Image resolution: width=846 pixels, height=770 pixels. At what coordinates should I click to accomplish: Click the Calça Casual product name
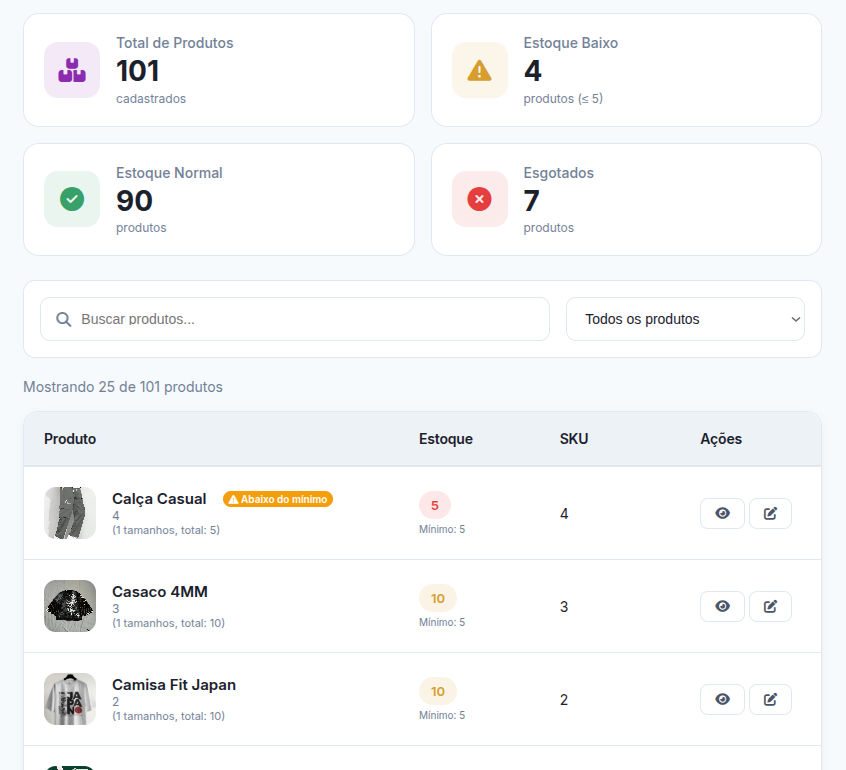(x=159, y=499)
